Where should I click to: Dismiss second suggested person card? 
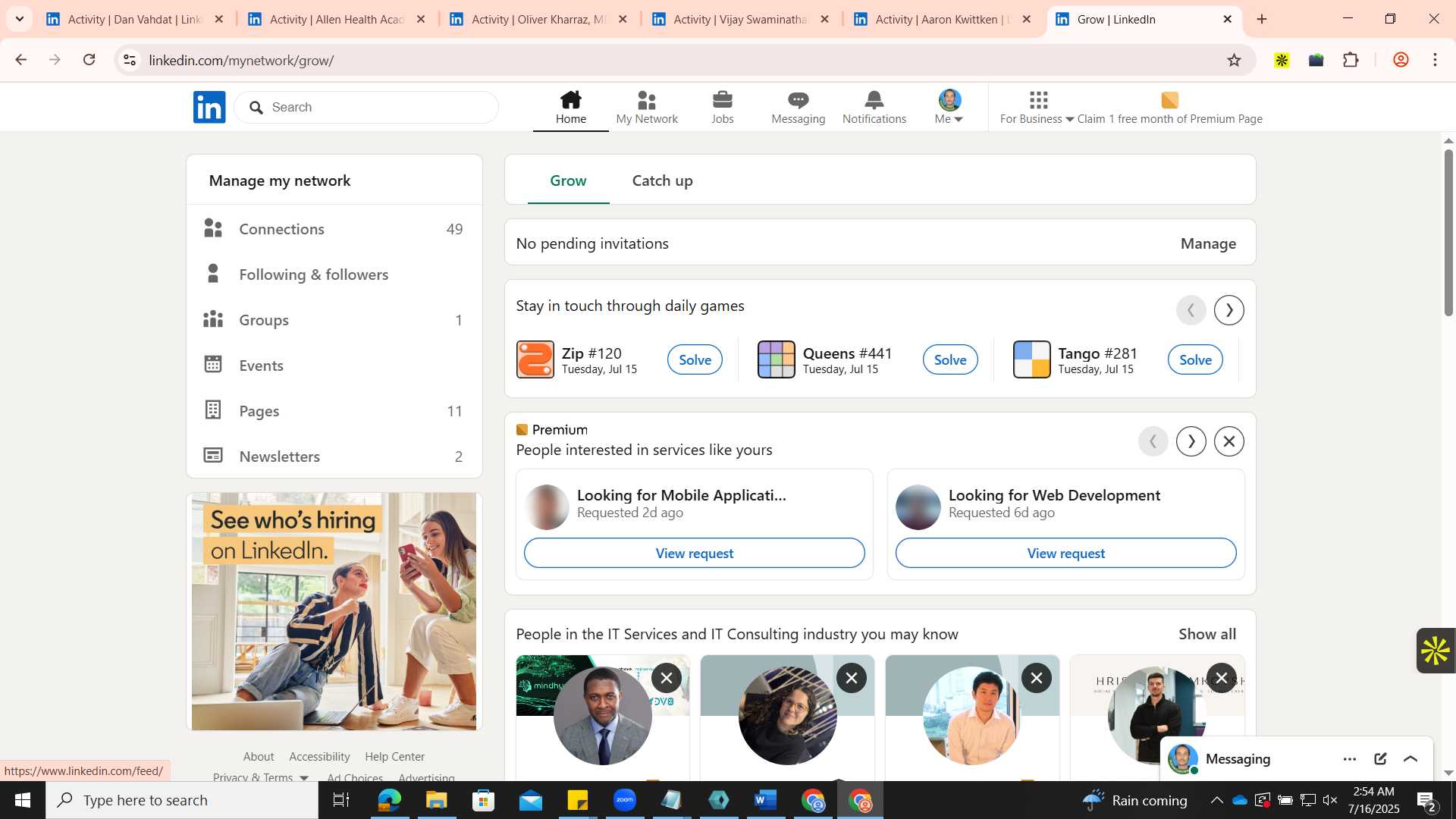point(851,678)
